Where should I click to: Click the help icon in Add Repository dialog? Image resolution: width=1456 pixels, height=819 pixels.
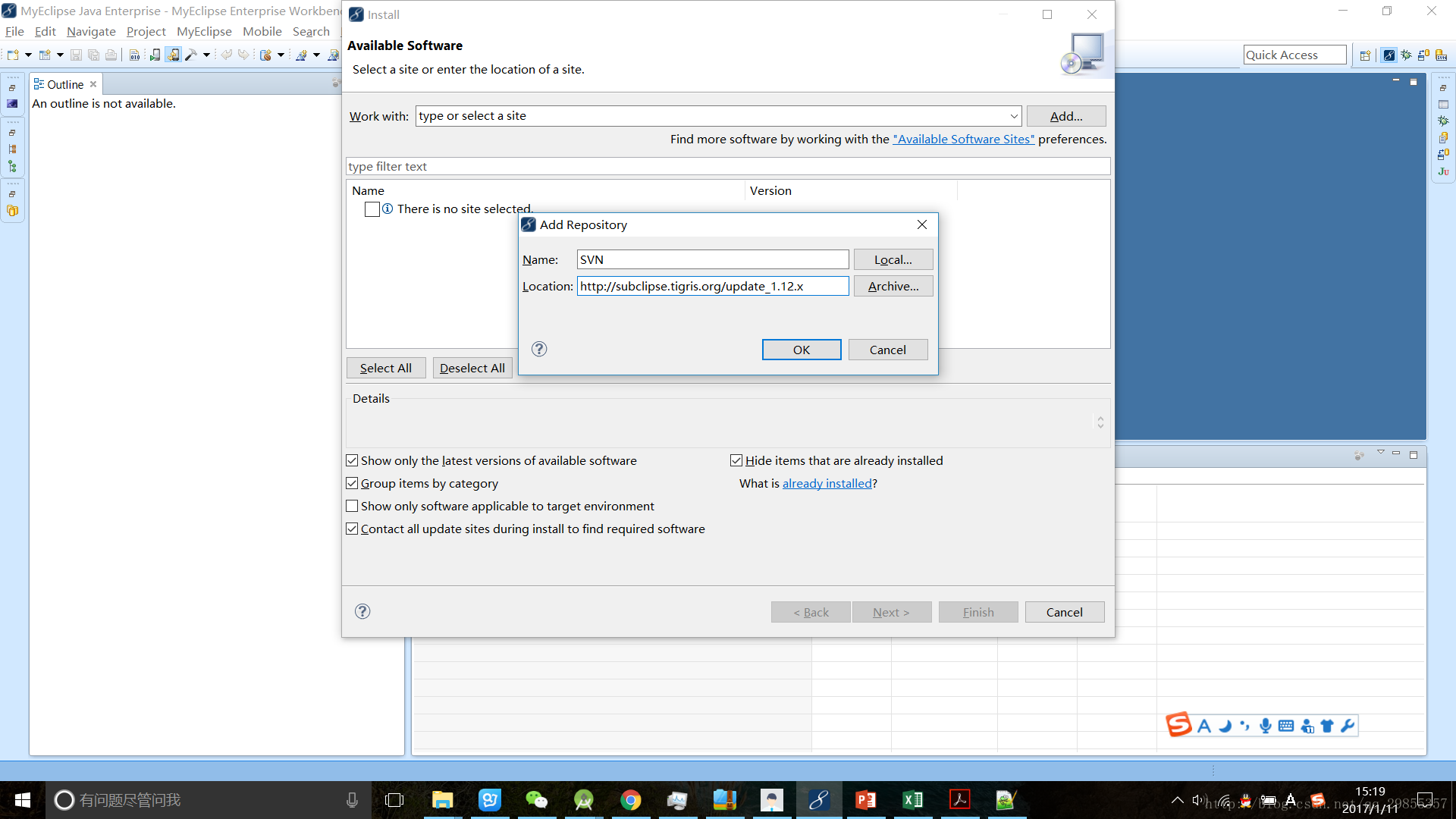point(539,349)
